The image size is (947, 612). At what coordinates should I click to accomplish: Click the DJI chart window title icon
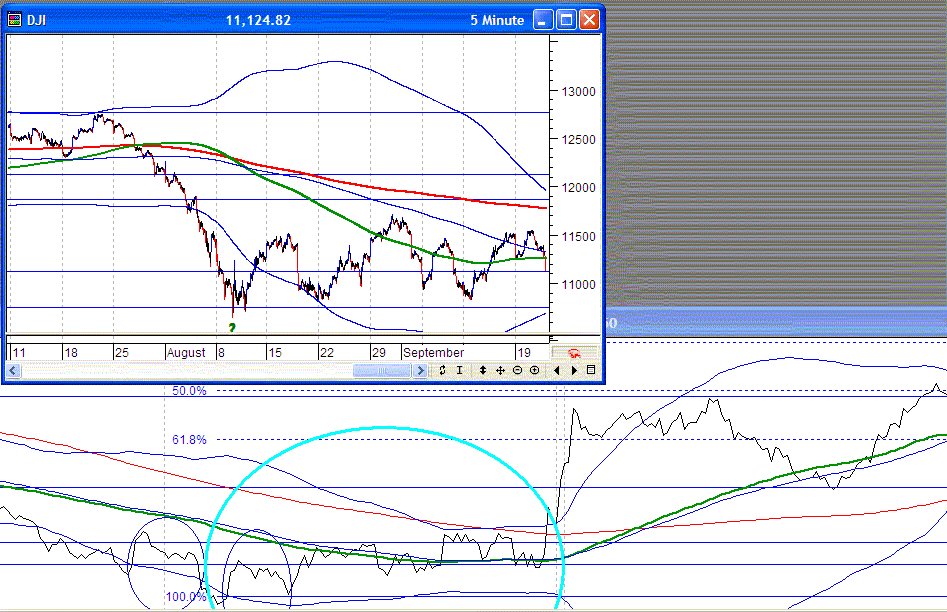pyautogui.click(x=15, y=20)
